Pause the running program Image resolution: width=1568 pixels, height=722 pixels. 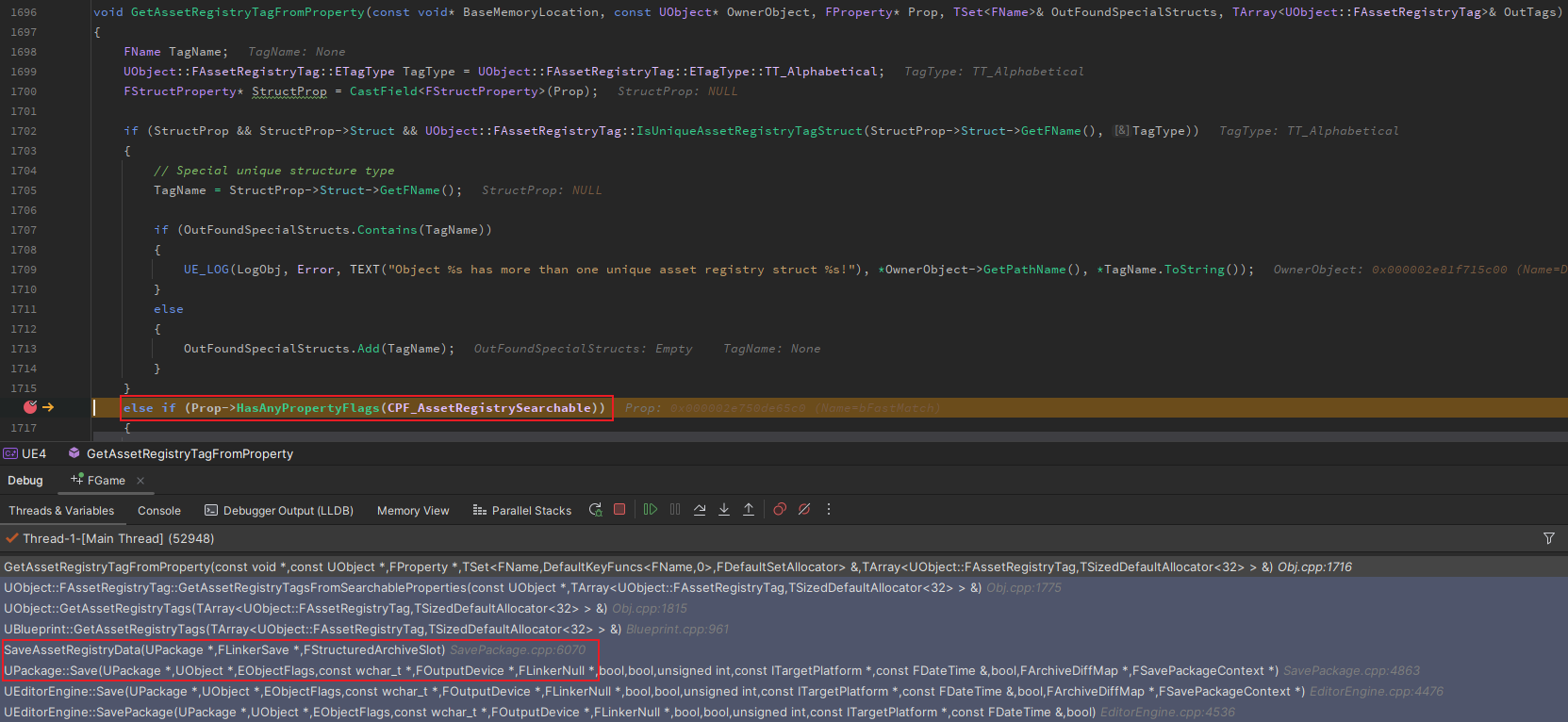675,510
